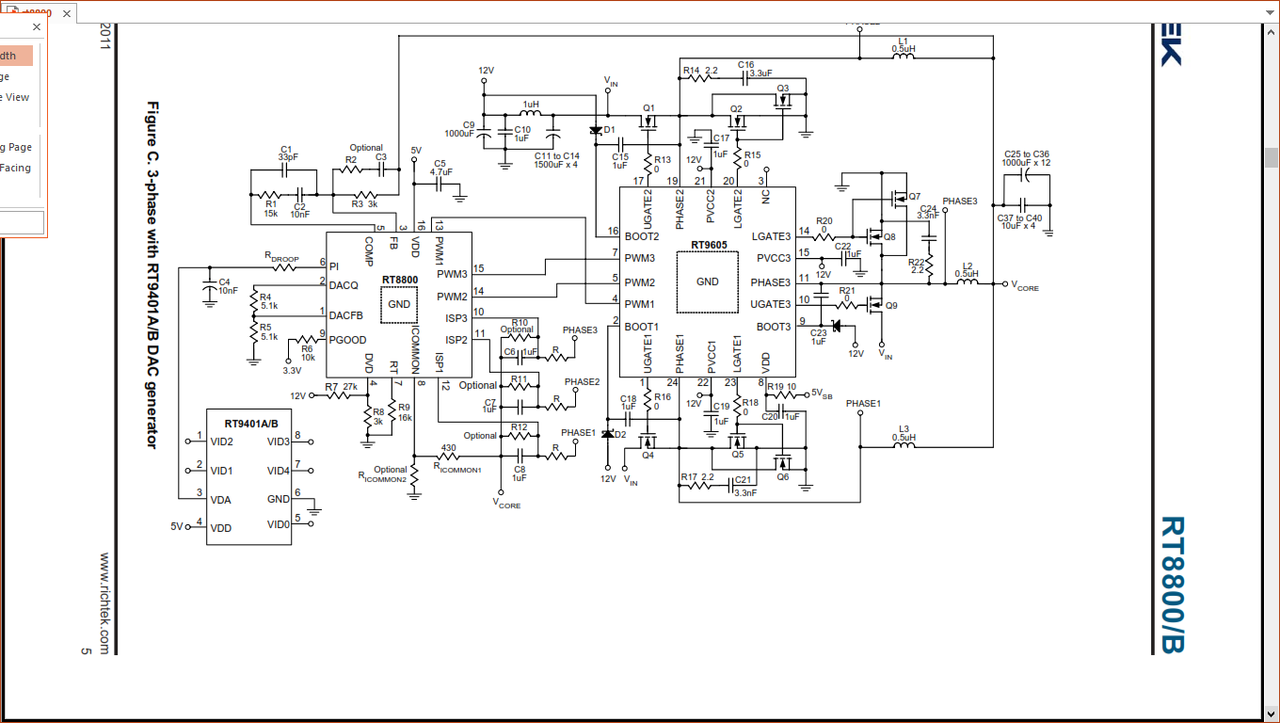Click the PVCC3 pin label

pos(773,259)
